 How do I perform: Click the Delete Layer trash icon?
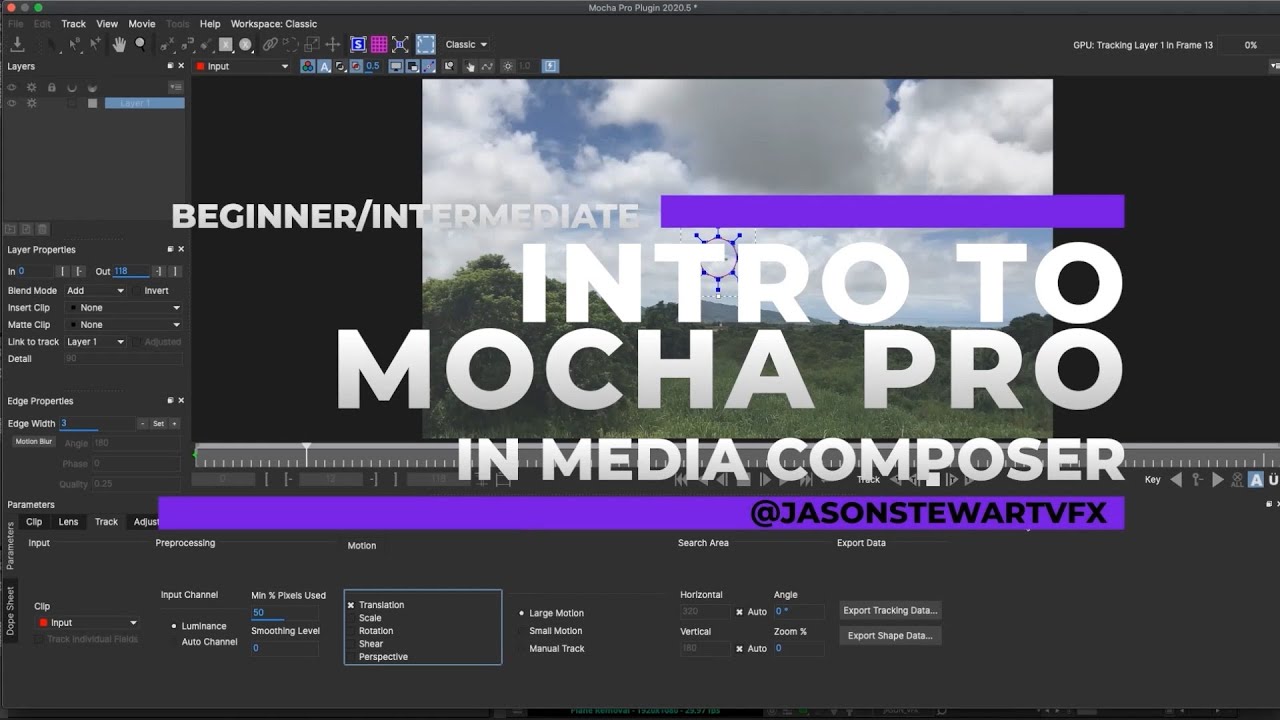coord(42,229)
